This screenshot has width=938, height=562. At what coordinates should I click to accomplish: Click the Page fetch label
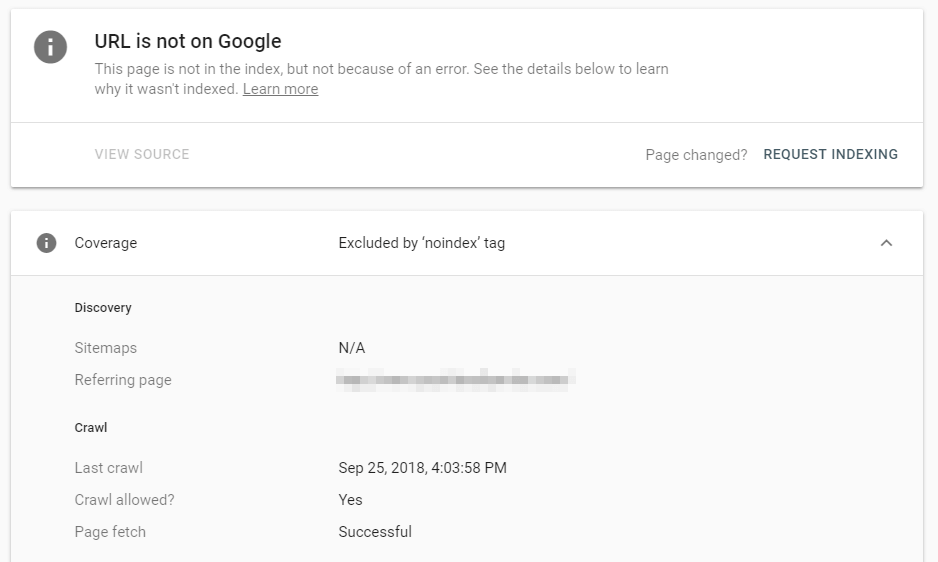point(110,532)
